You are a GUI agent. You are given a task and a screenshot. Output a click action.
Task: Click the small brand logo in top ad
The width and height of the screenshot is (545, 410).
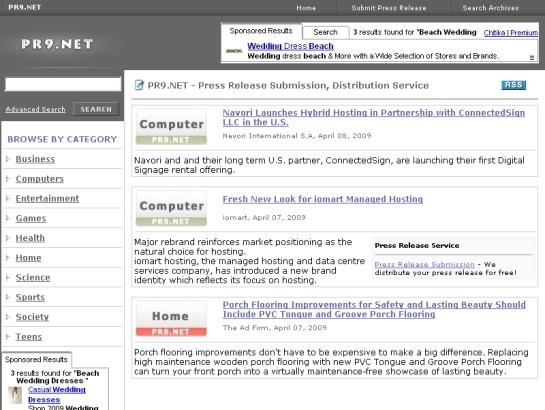[234, 51]
